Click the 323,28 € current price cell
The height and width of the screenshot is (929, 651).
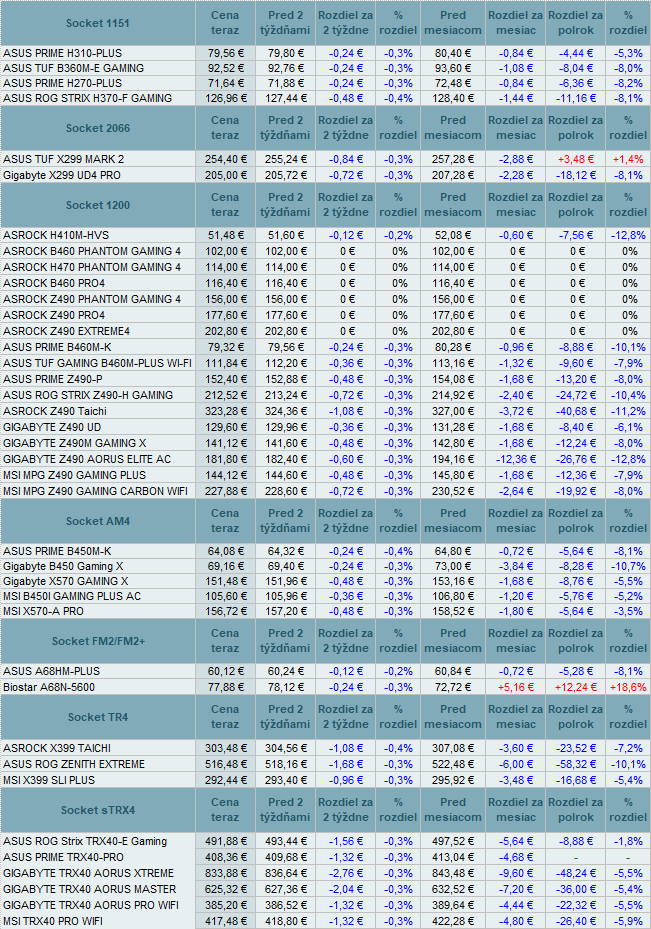point(225,411)
